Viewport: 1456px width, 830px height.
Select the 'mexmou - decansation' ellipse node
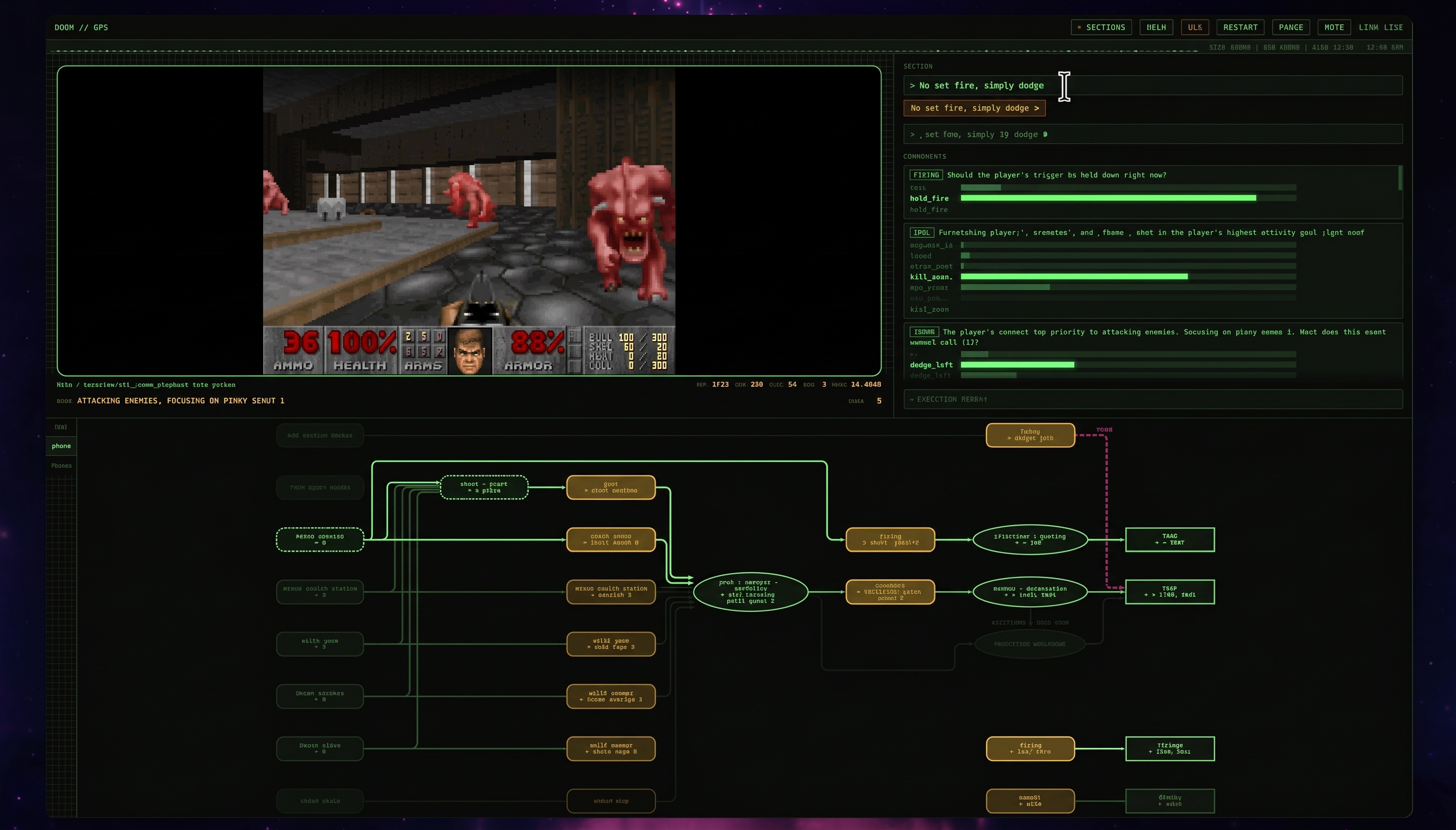pos(1030,592)
